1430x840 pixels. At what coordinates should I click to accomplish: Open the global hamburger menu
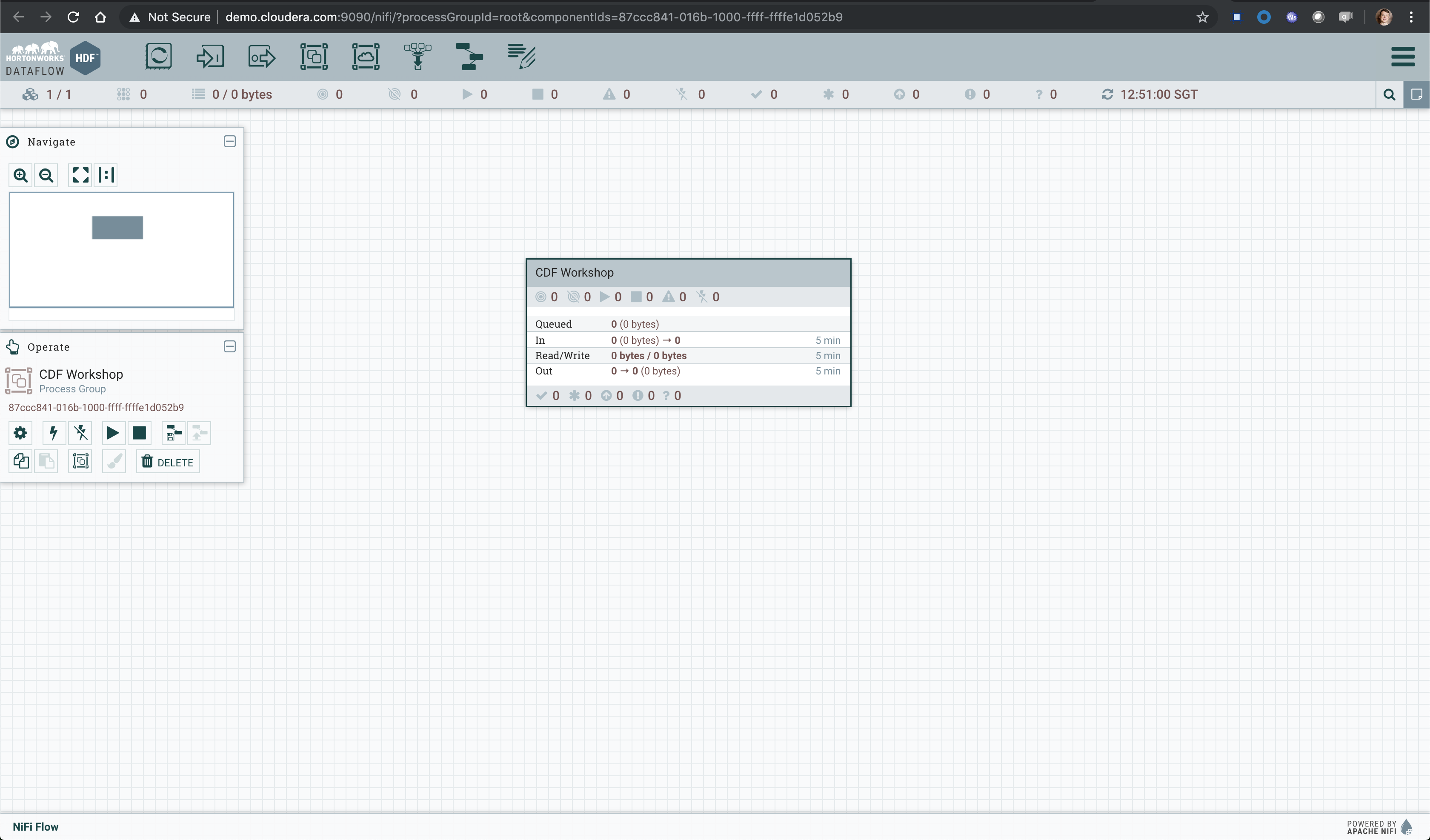1403,56
